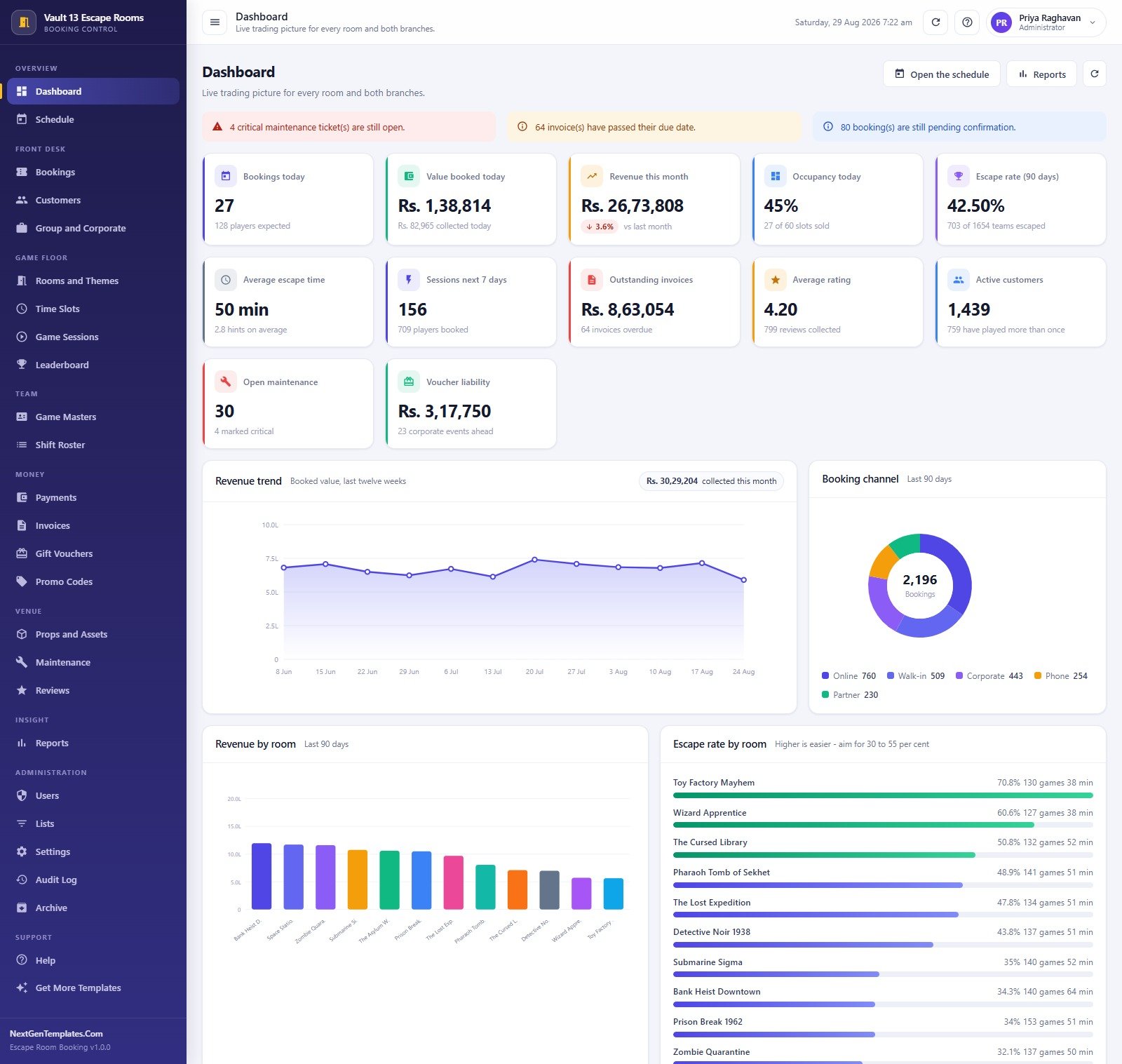The height and width of the screenshot is (1064, 1122).
Task: Open Settings in the sidebar
Action: (93, 851)
